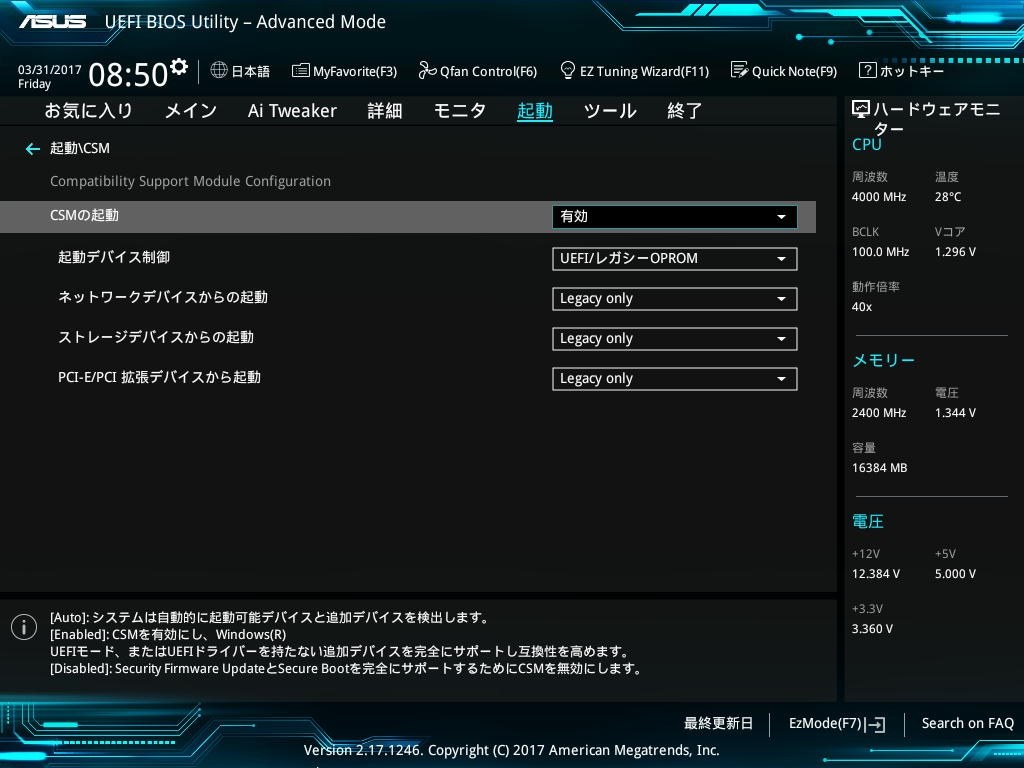Click the settings gear next to the clock

(x=179, y=67)
